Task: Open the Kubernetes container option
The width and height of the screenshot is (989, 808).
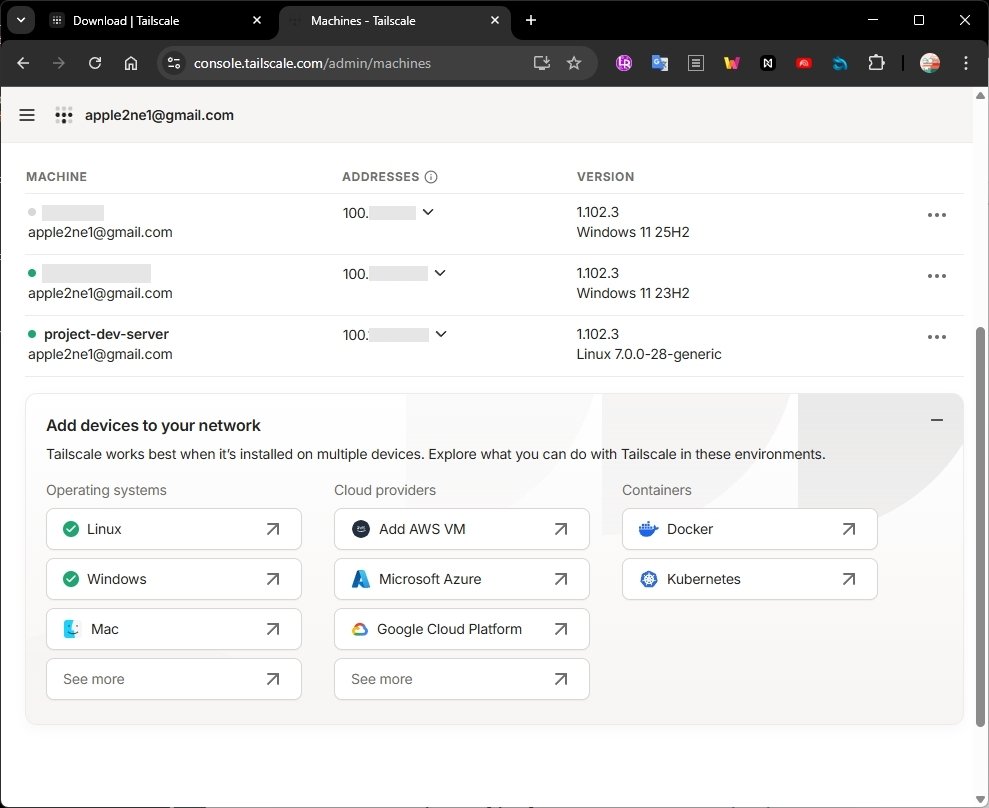Action: click(749, 579)
